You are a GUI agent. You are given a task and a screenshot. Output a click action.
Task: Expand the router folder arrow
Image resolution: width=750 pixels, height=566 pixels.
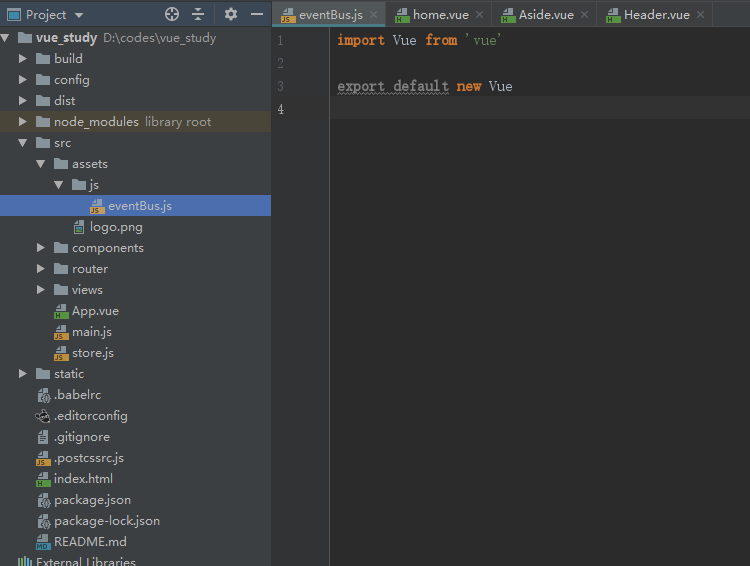41,269
